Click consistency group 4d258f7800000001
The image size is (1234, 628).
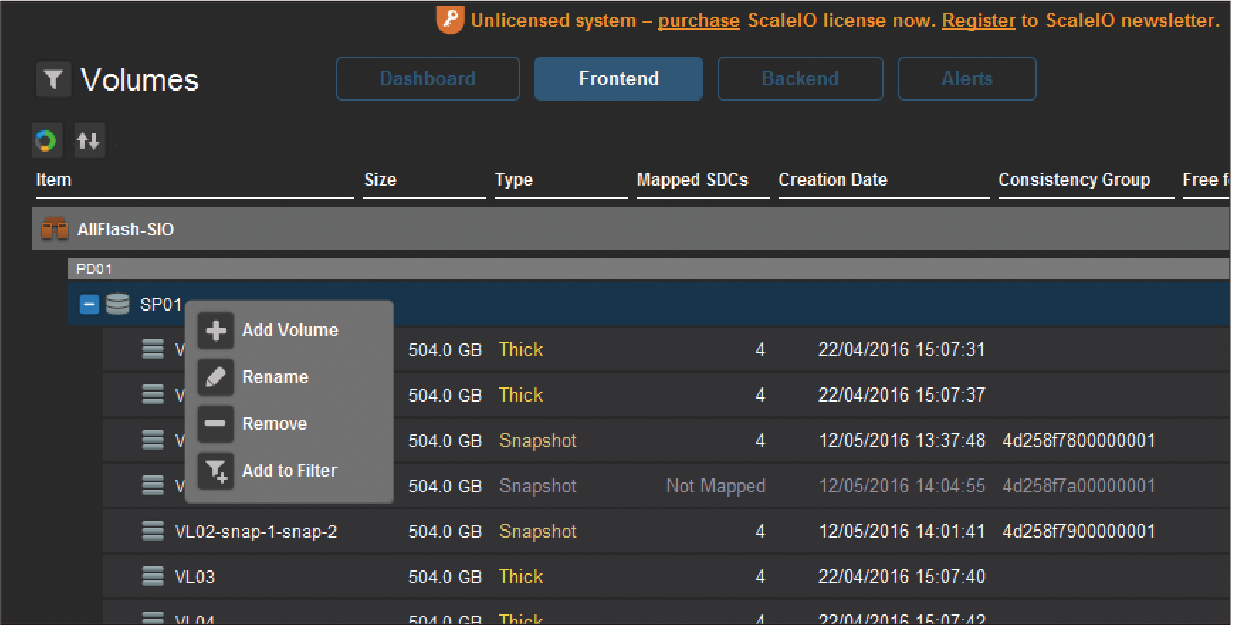[1079, 440]
